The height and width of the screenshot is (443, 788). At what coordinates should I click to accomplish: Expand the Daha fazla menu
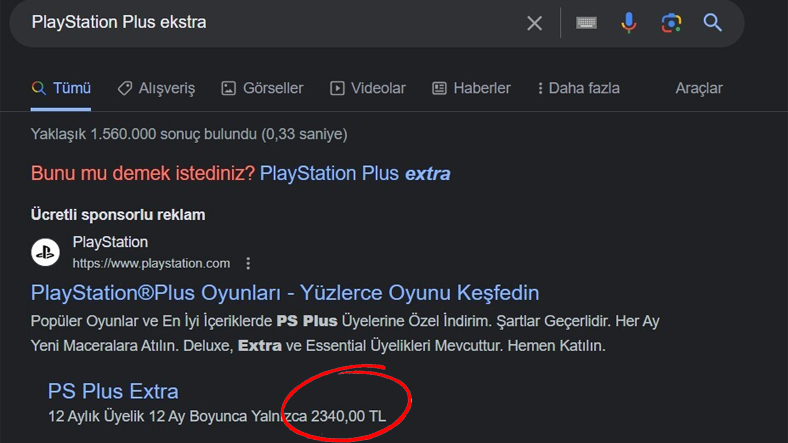click(x=579, y=88)
